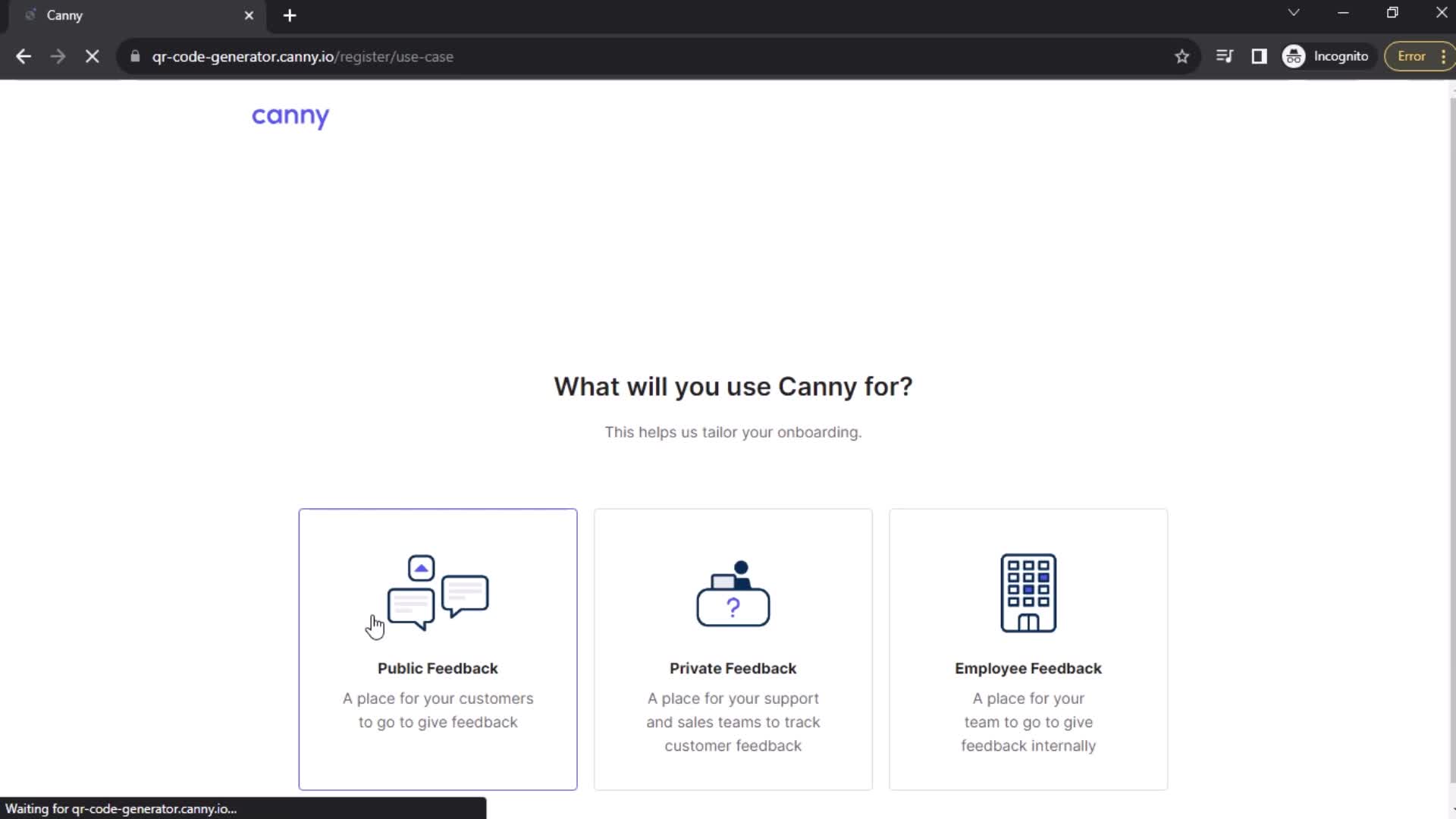The image size is (1456, 819).
Task: Open a new browser tab
Action: point(289,15)
